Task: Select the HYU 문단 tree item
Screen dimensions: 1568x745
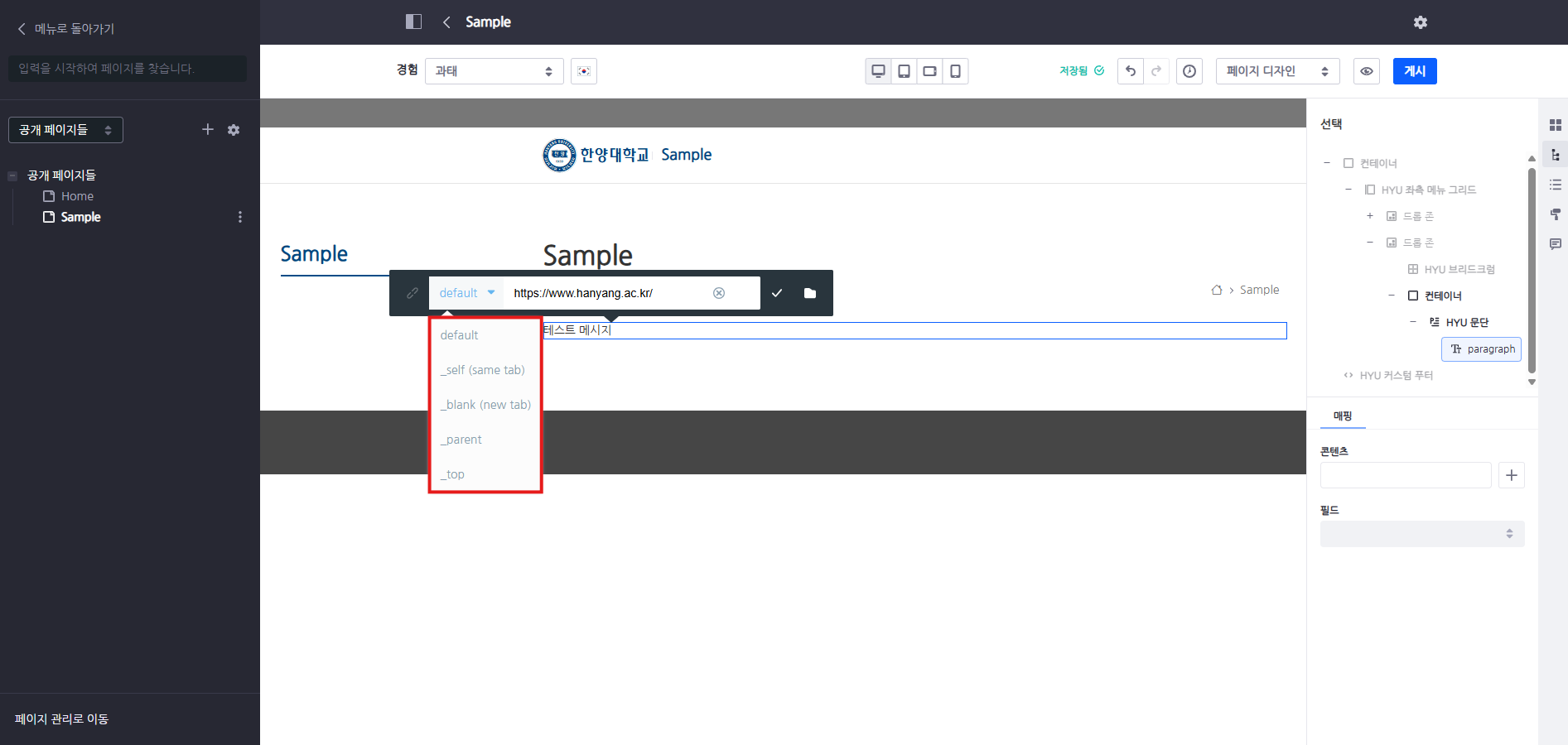Action: (1466, 322)
